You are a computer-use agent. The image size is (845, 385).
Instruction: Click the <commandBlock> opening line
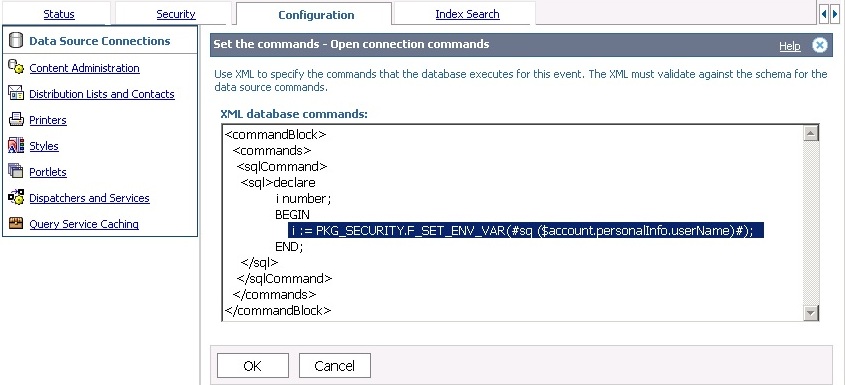pos(275,134)
